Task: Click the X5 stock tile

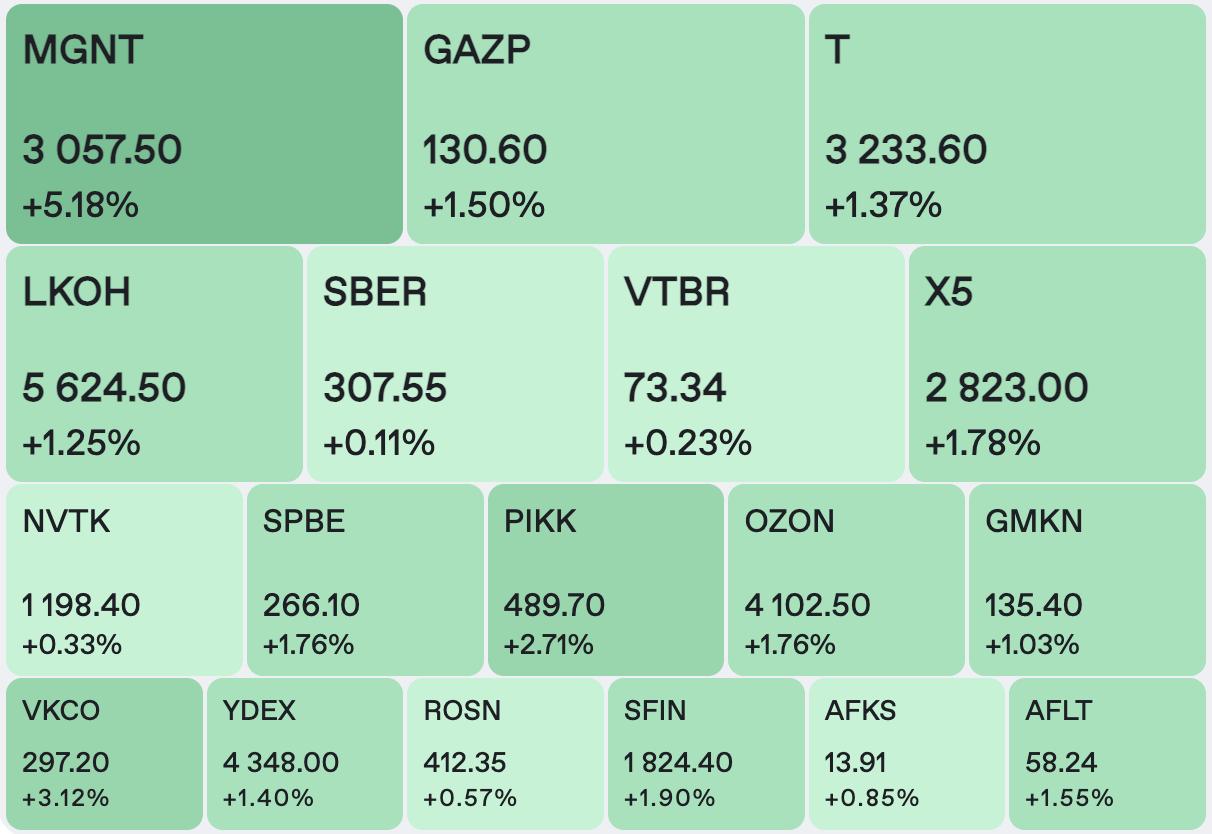Action: pyautogui.click(x=1057, y=364)
